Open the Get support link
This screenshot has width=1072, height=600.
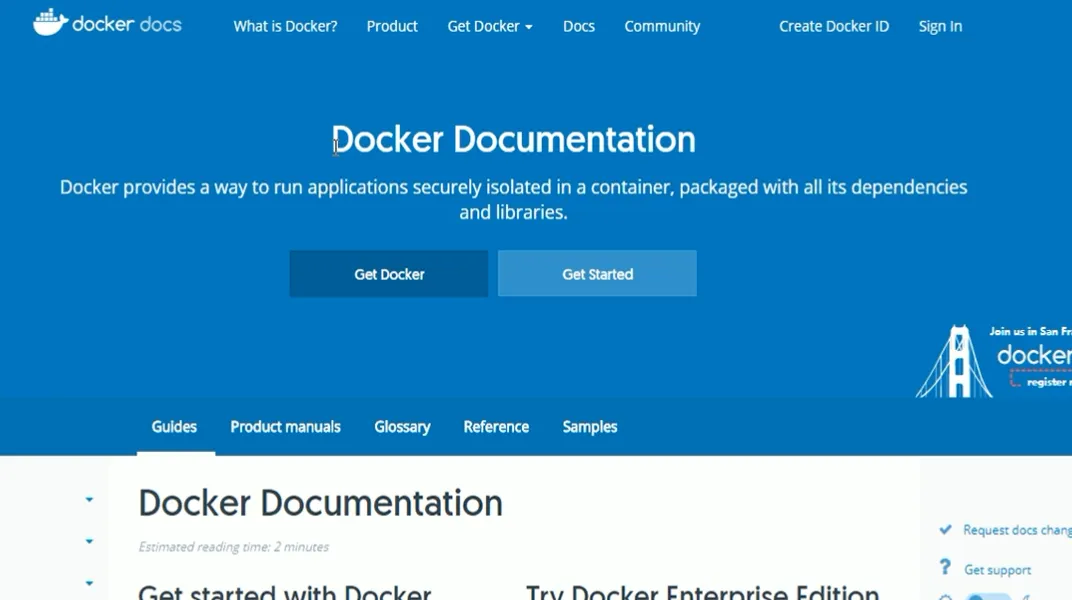(x=997, y=569)
